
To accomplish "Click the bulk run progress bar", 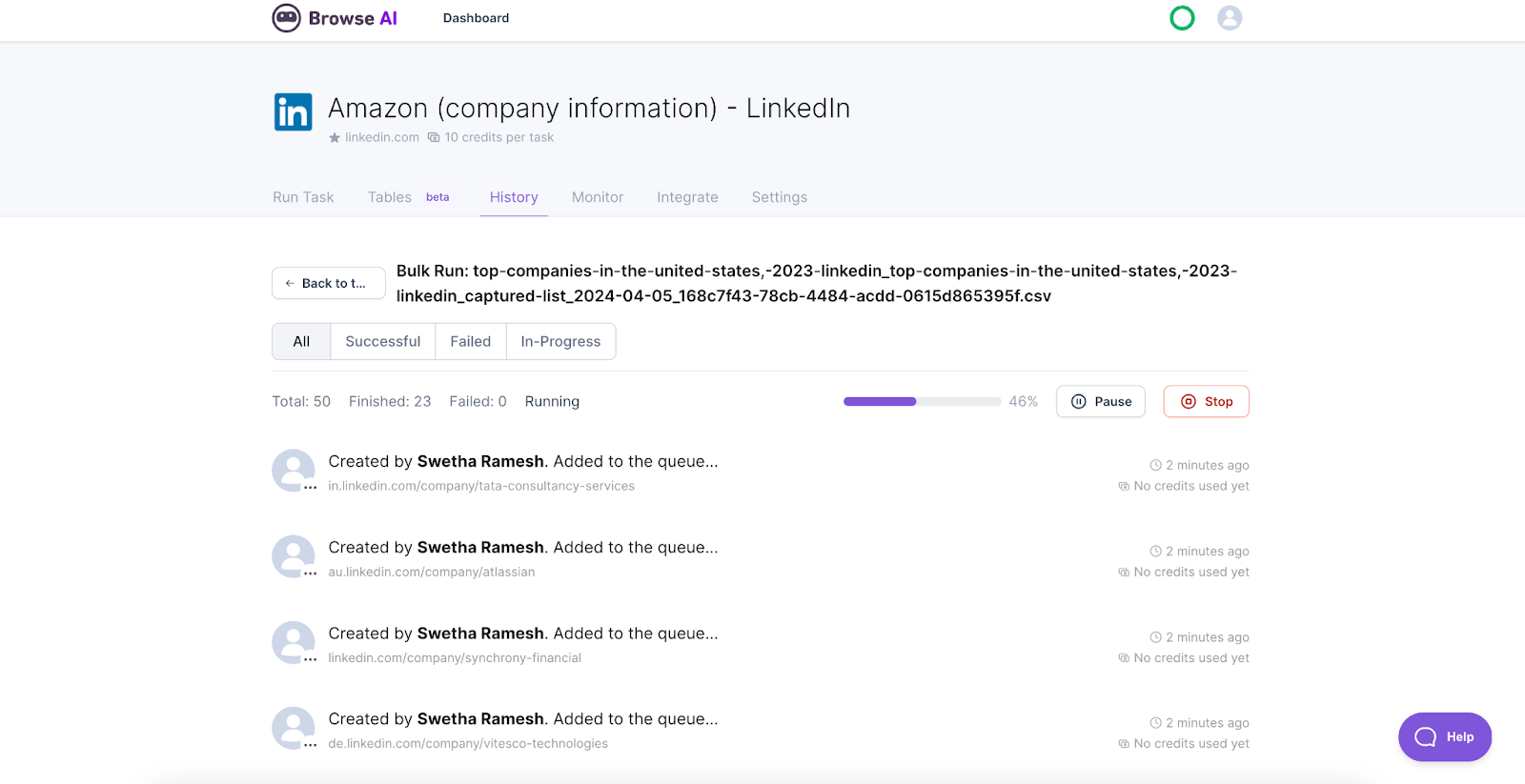I will click(x=922, y=402).
